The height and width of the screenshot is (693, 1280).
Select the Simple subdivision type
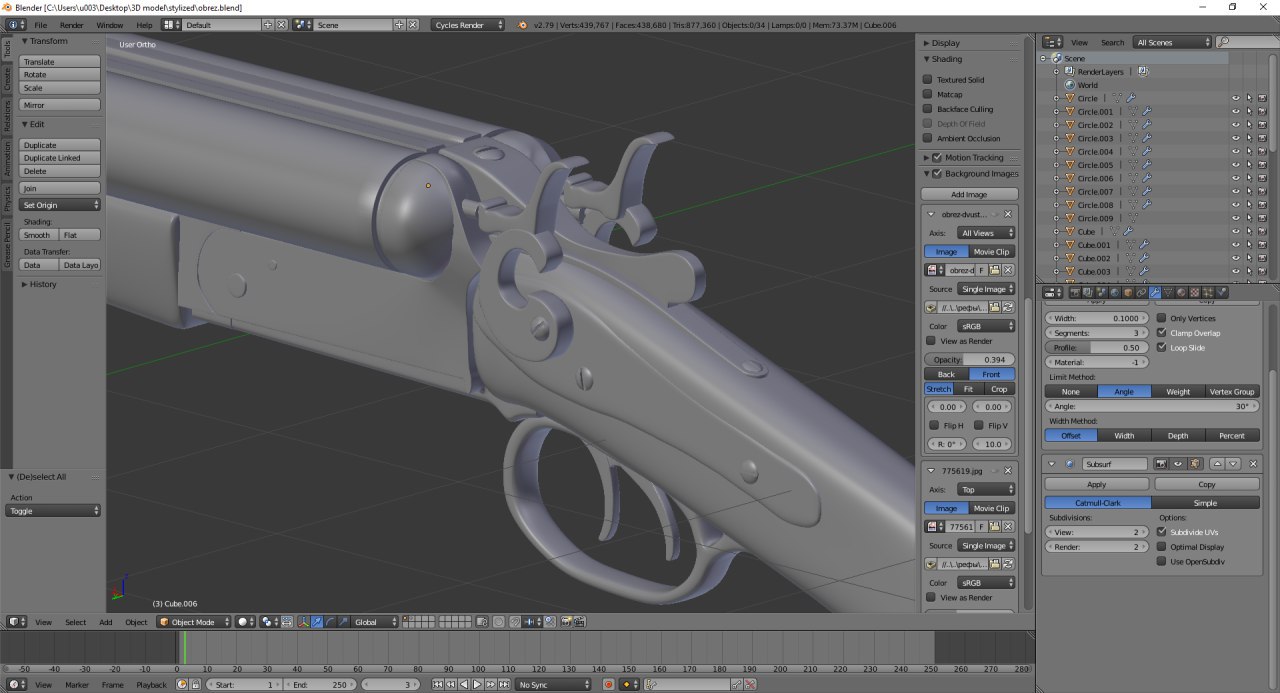tap(1205, 503)
